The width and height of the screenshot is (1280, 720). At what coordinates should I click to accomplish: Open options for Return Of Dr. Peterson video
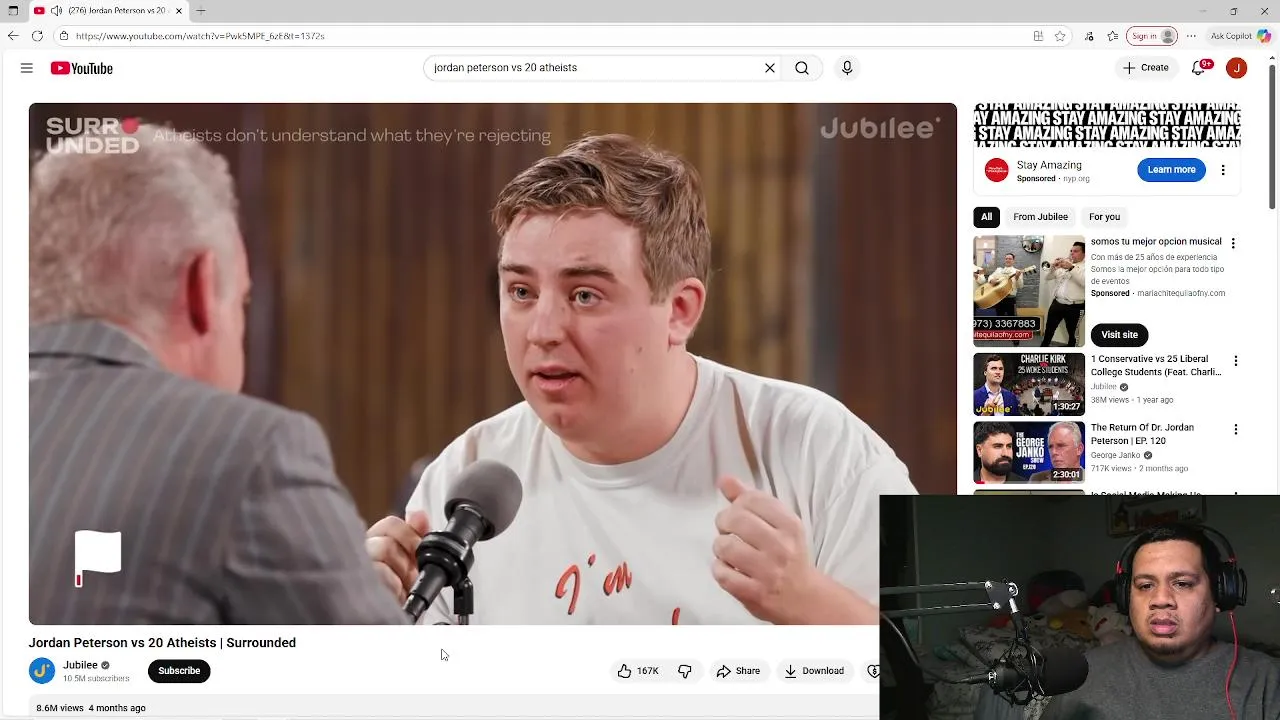pos(1235,429)
